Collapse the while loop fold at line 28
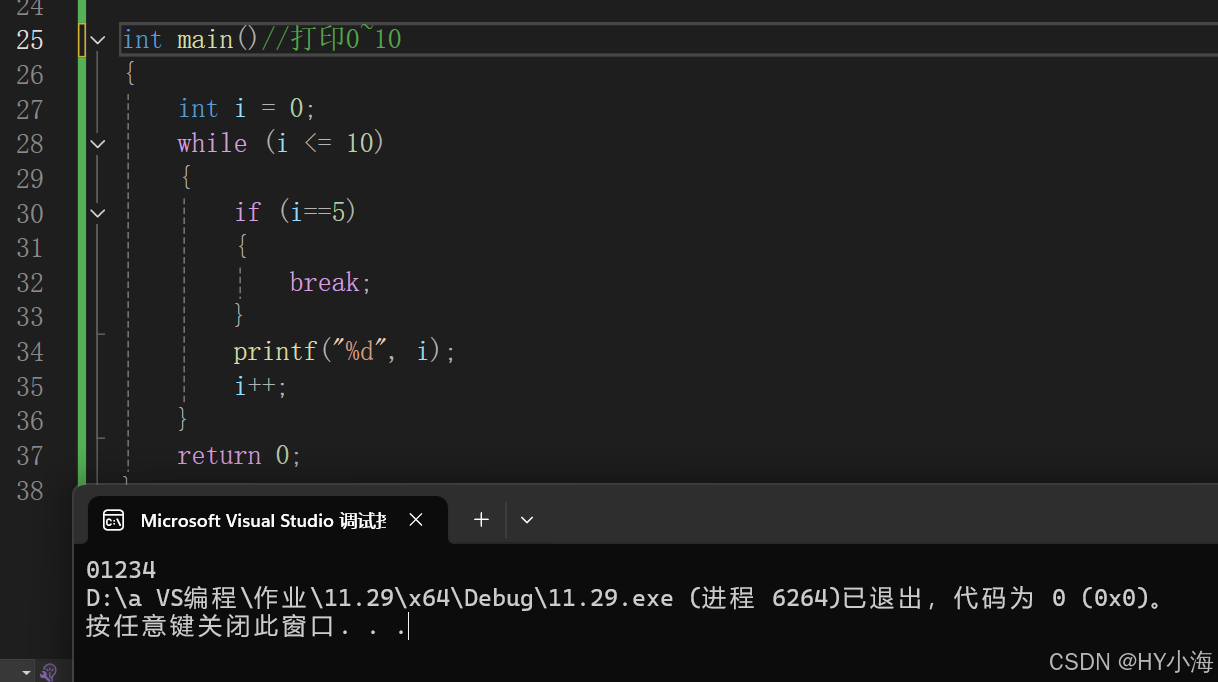This screenshot has height=682, width=1218. click(96, 143)
